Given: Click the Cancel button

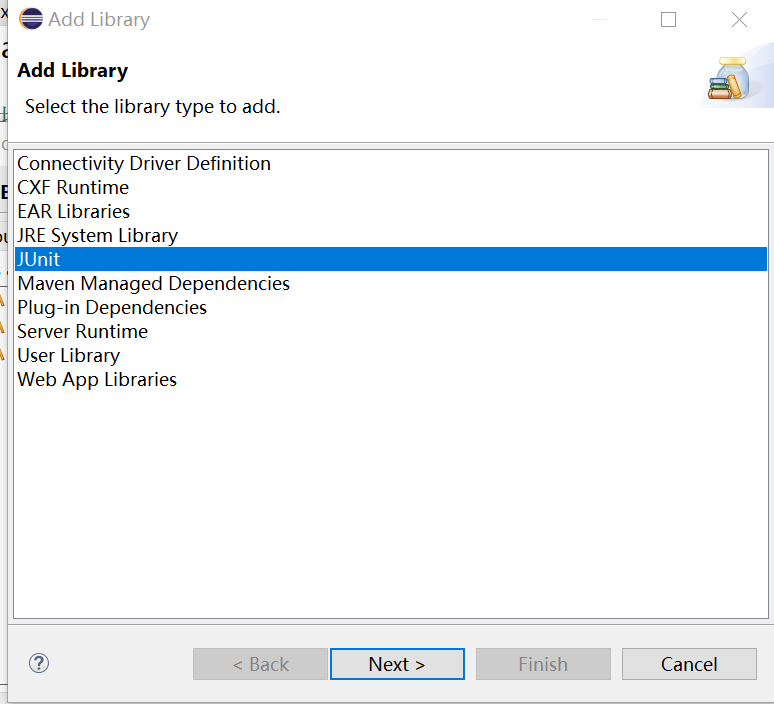Looking at the screenshot, I should (689, 664).
